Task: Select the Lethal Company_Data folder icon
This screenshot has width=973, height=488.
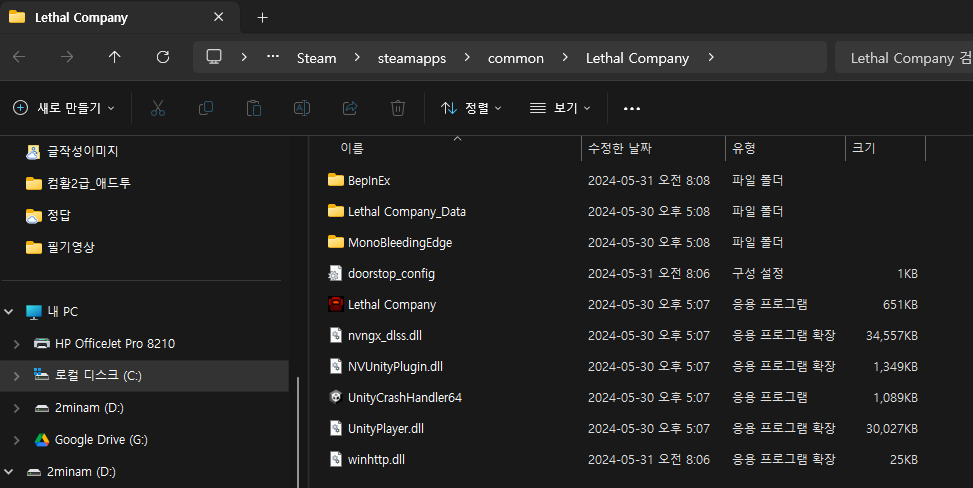Action: [336, 211]
